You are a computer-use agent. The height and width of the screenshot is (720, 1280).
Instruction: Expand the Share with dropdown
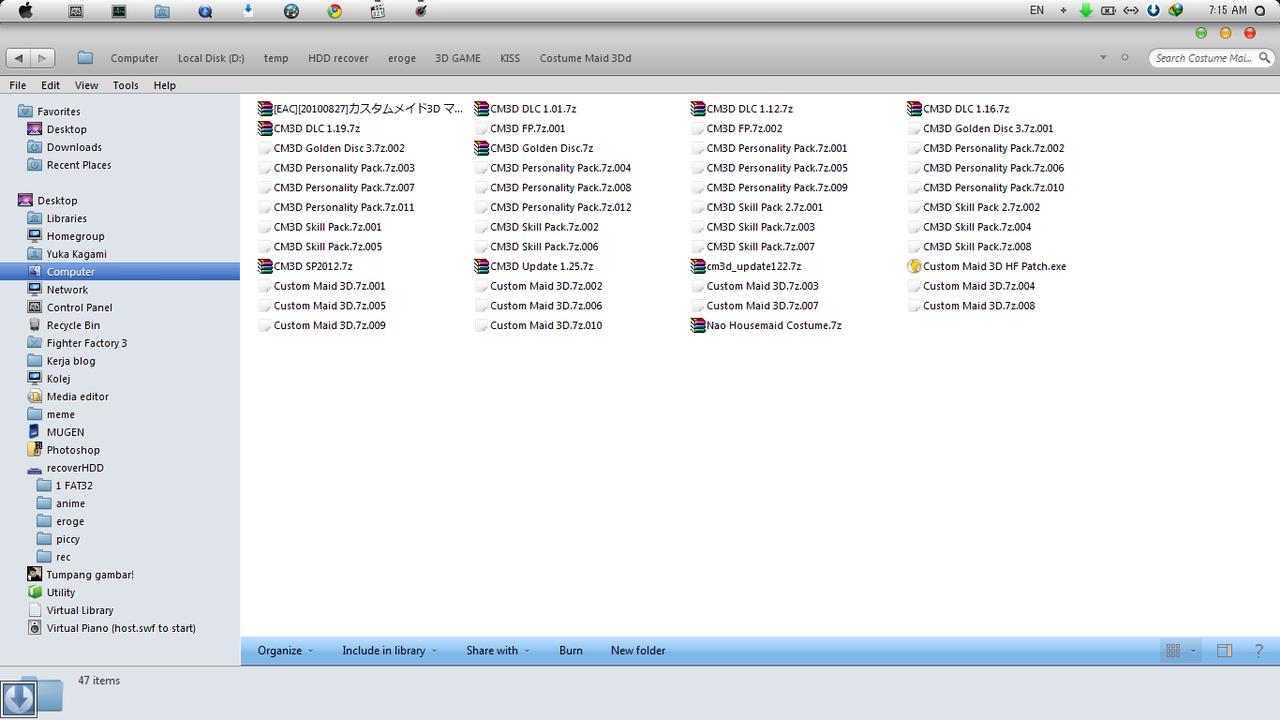click(x=497, y=651)
